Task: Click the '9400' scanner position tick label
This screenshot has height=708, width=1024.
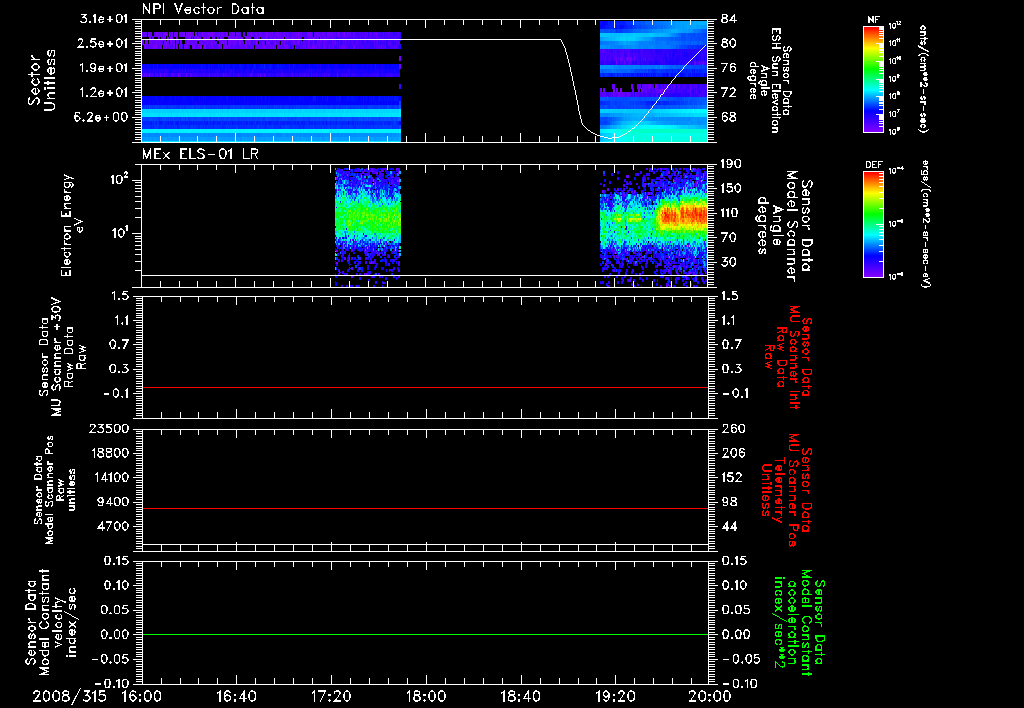Action: coord(113,502)
